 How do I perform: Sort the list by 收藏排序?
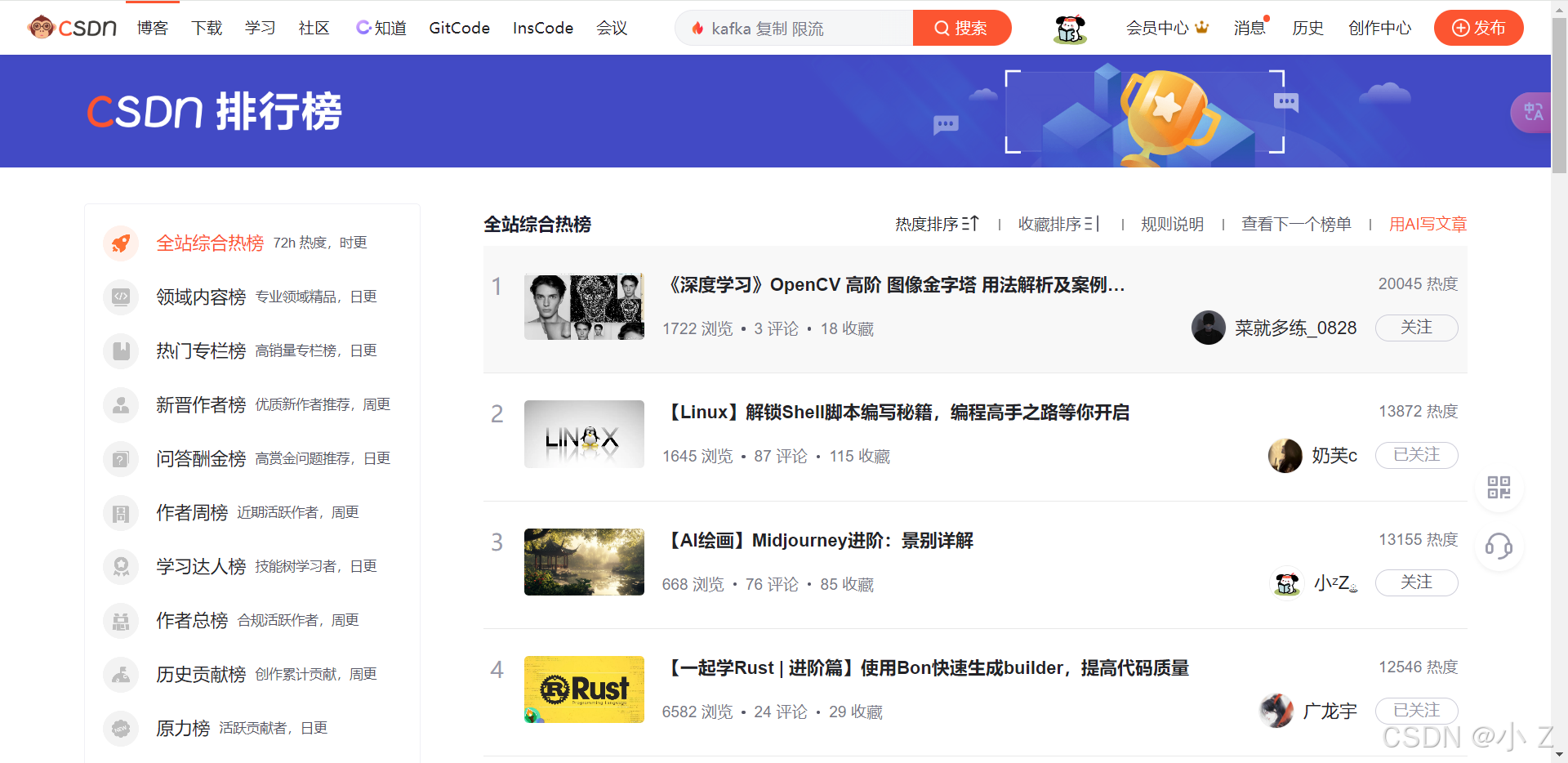[x=1059, y=224]
